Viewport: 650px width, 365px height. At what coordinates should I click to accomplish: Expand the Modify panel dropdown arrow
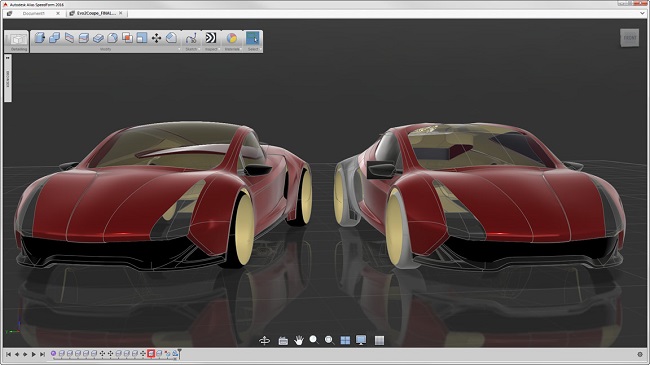[x=179, y=49]
